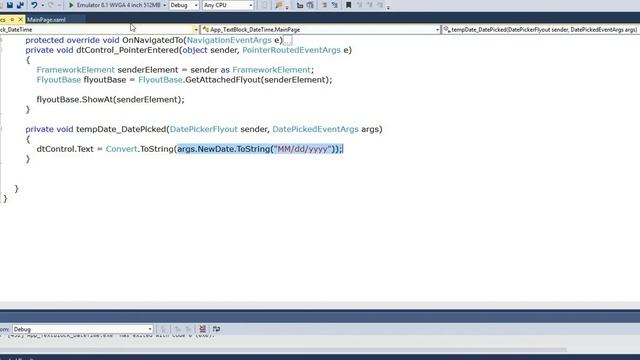Click the Save All icon
Image resolution: width=640 pixels, height=360 pixels.
[x=20, y=5]
